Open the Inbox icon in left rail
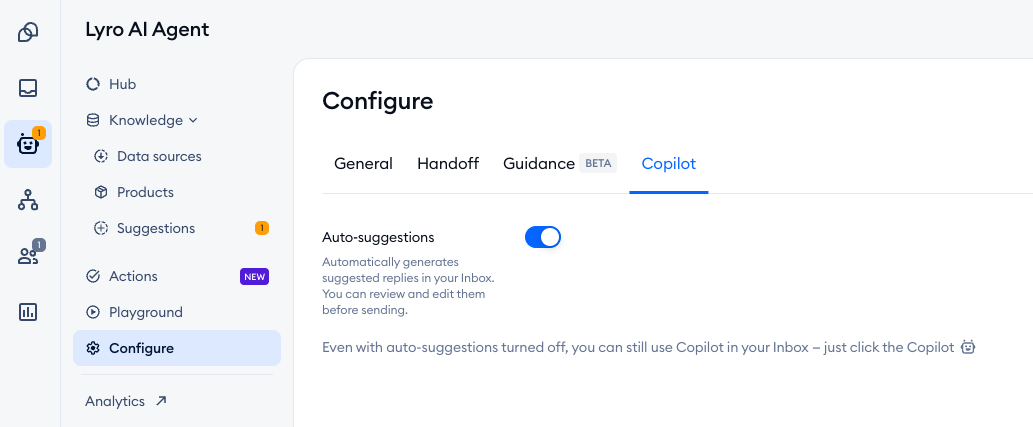 28,88
